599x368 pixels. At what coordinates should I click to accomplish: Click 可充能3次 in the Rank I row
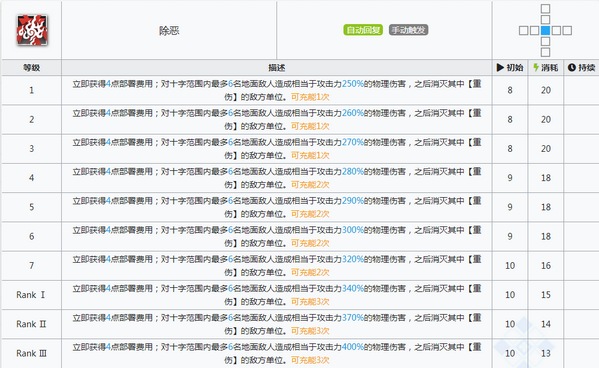(x=310, y=302)
